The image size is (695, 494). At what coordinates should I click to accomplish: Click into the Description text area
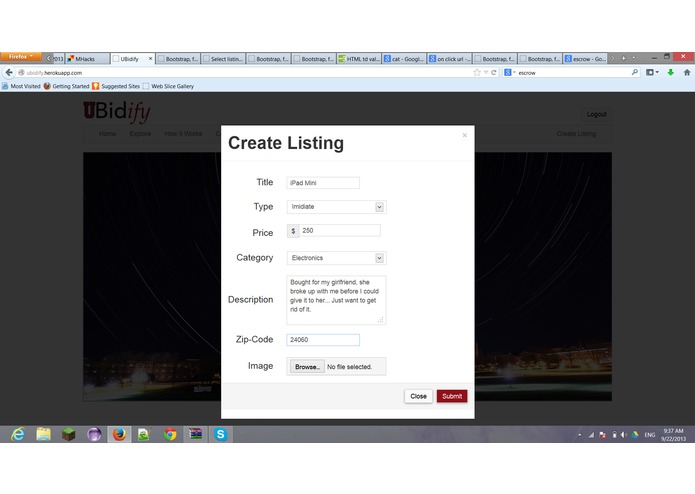336,300
